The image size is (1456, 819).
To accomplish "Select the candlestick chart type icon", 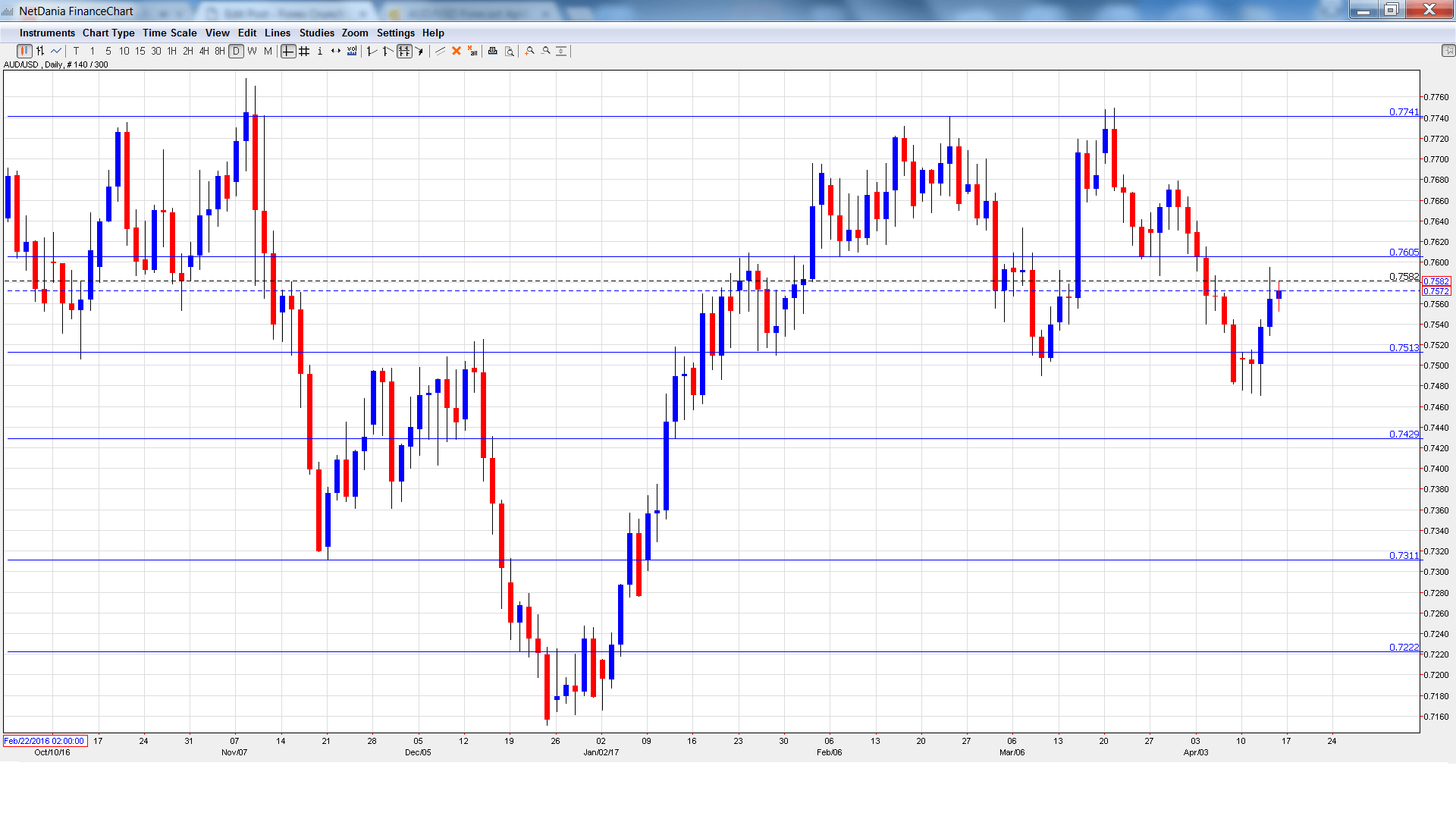I will point(24,51).
